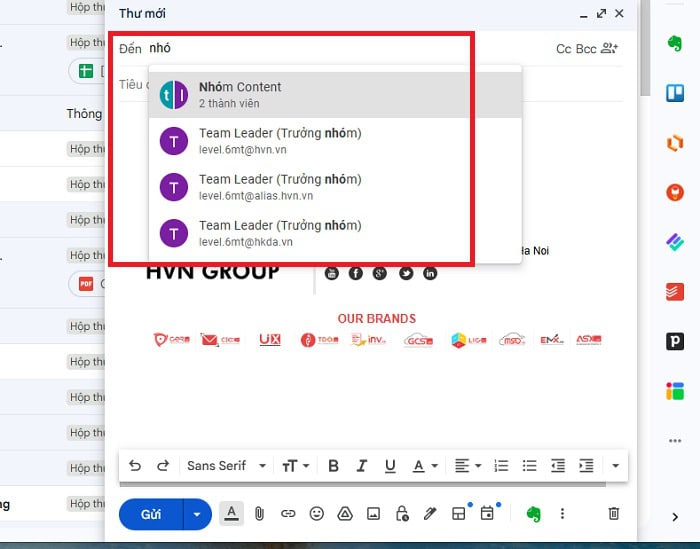Toggle italic text formatting
This screenshot has height=549, width=700.
point(361,466)
